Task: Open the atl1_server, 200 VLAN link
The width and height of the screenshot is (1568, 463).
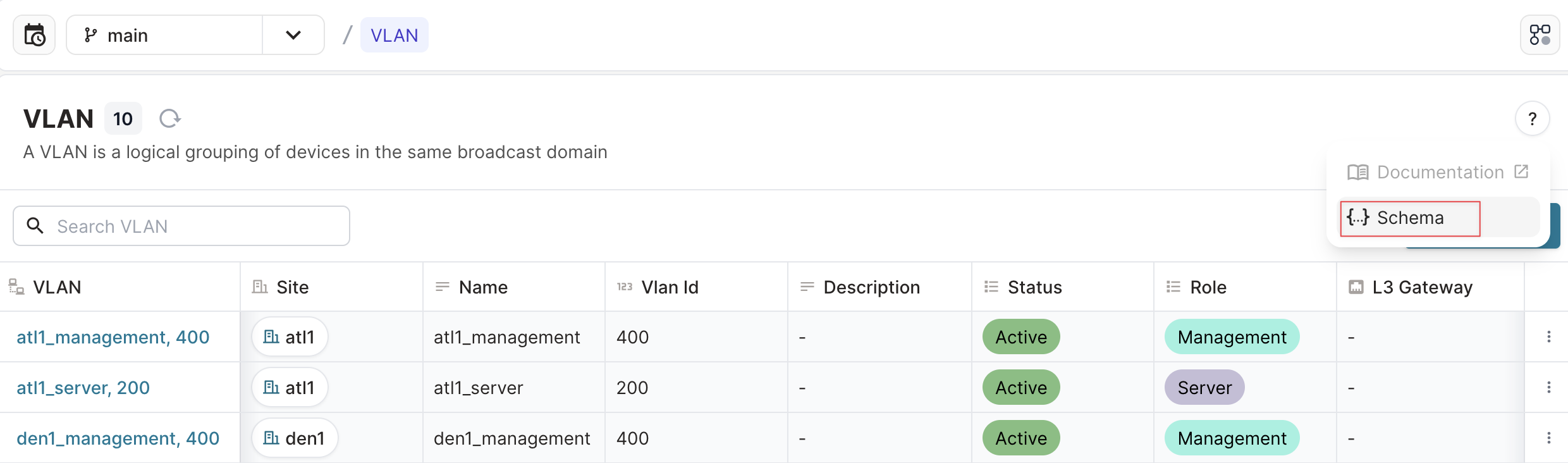Action: pos(83,388)
